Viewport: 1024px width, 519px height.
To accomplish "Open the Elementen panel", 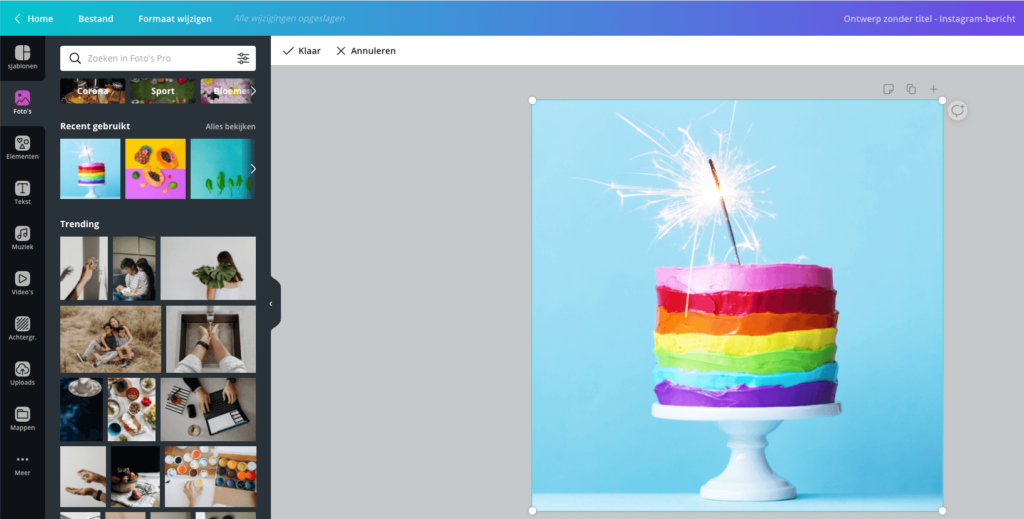I will 22,148.
